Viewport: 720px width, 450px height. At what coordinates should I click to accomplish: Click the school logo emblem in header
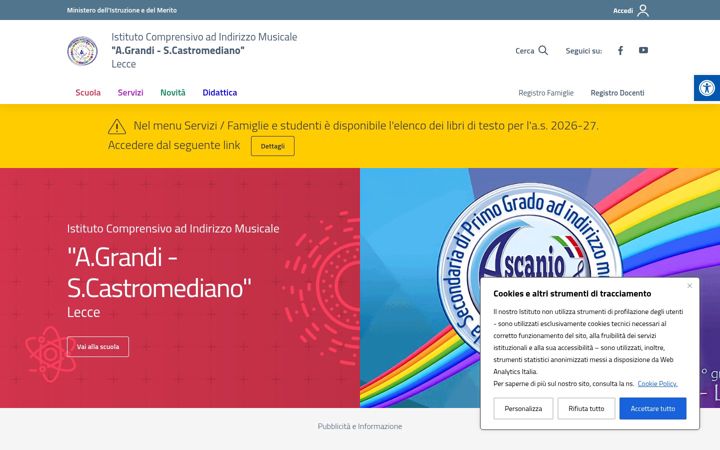[x=82, y=51]
